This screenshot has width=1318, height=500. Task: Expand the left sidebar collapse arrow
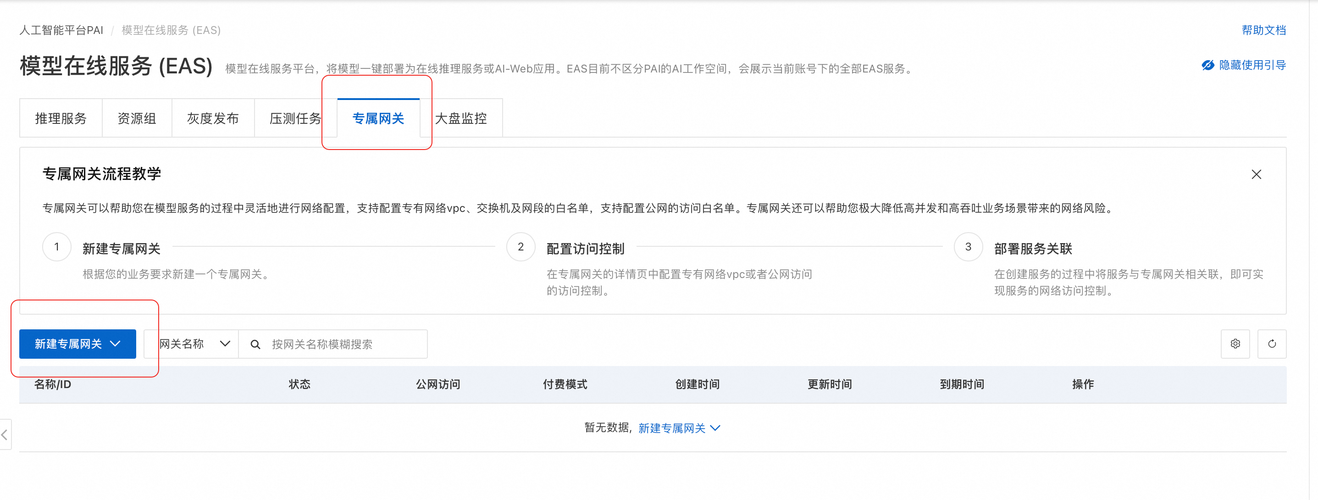5,435
